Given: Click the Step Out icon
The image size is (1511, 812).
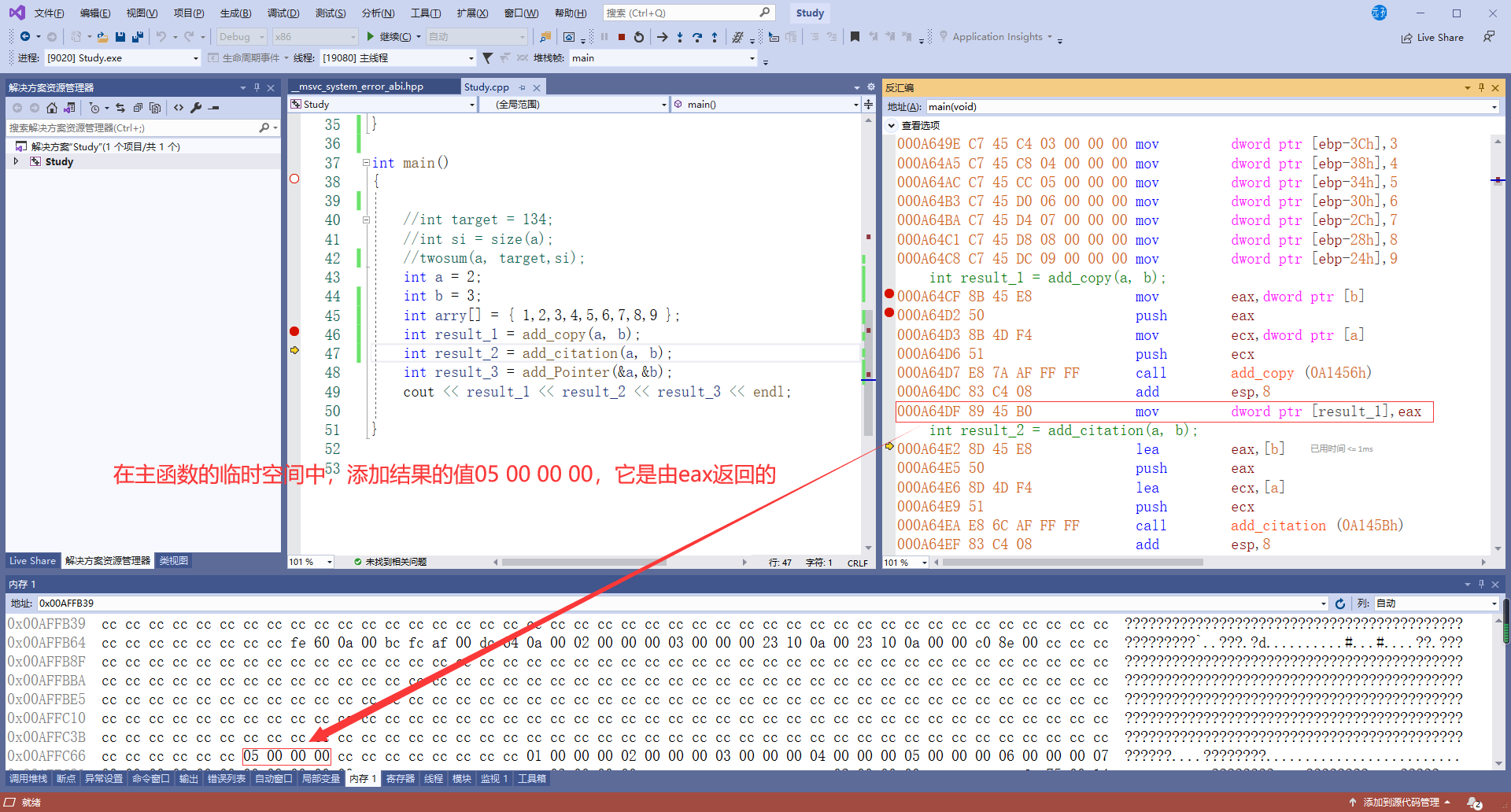Looking at the screenshot, I should click(715, 36).
